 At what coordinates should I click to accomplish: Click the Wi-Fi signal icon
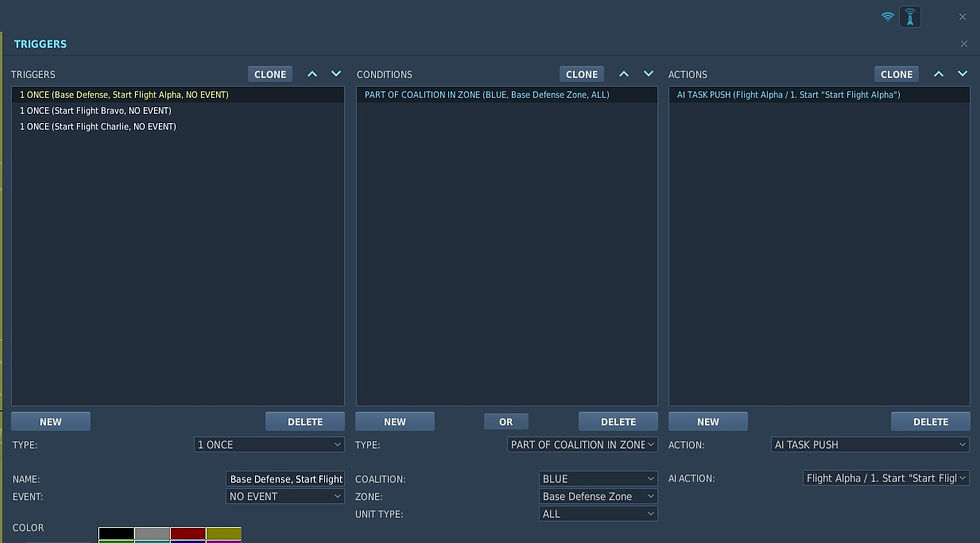coord(888,17)
